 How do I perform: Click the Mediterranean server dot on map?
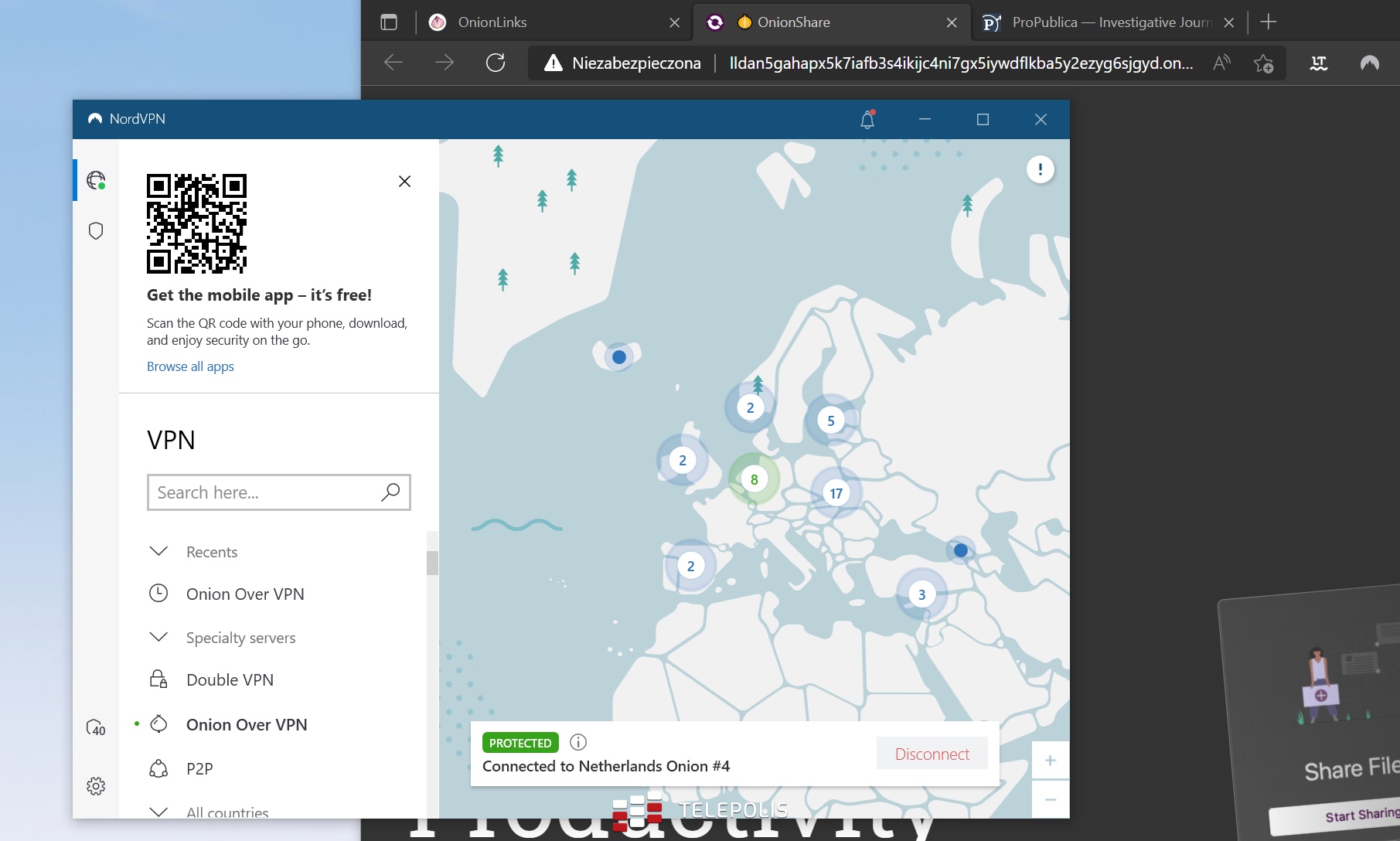pos(961,550)
